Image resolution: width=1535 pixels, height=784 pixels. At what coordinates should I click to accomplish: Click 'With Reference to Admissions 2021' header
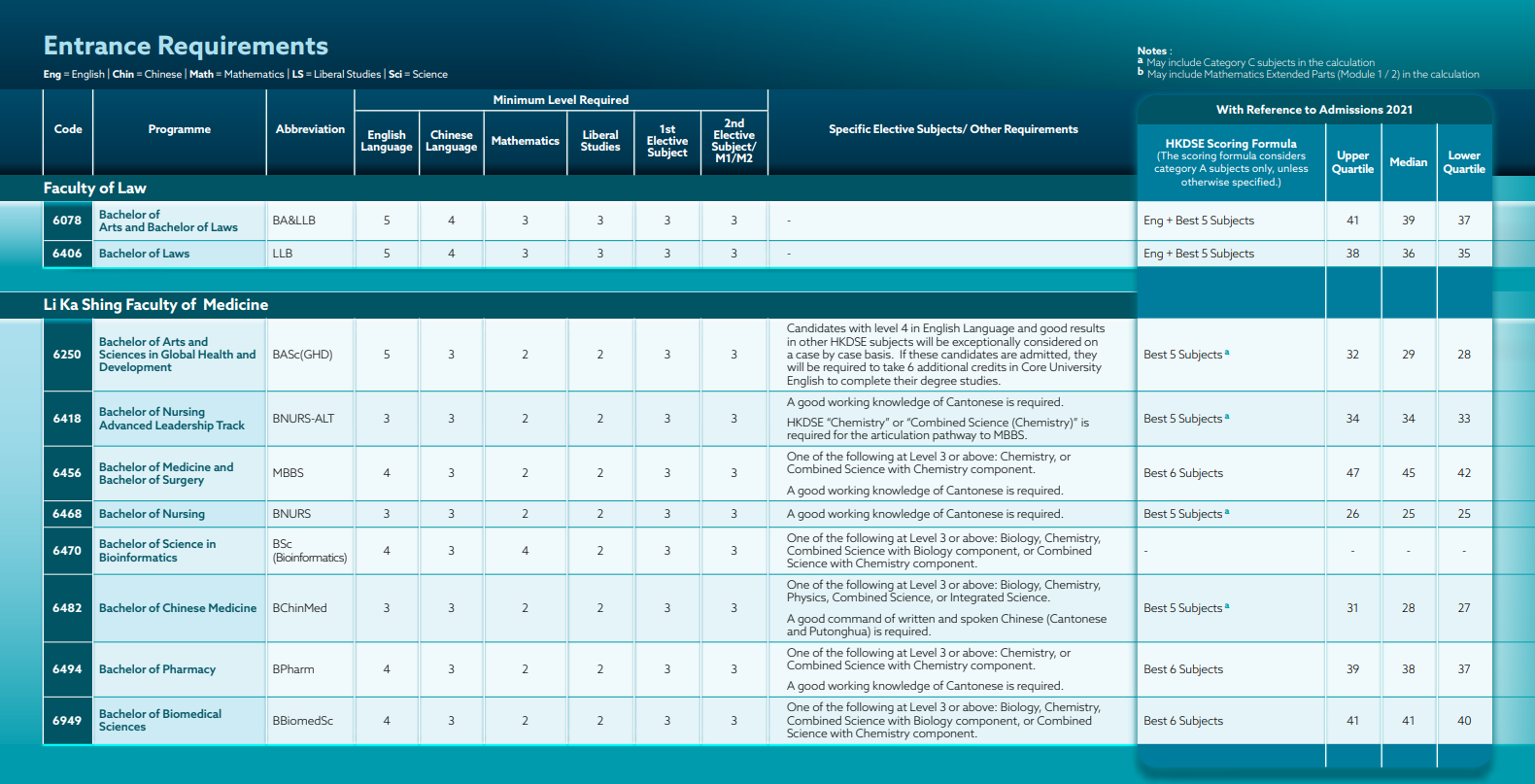(1314, 110)
